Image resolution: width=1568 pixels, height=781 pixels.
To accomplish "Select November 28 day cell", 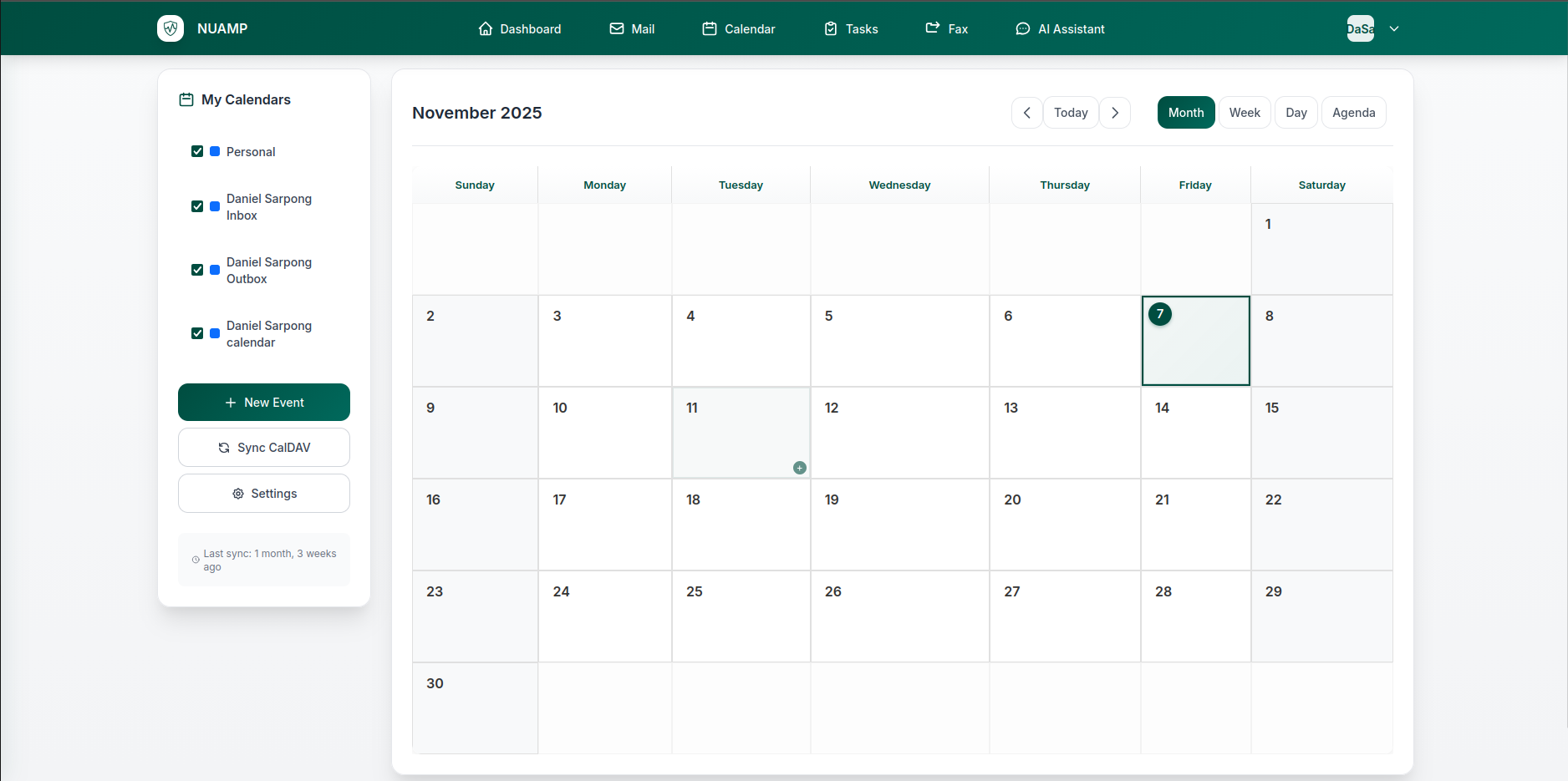I will 1196,616.
